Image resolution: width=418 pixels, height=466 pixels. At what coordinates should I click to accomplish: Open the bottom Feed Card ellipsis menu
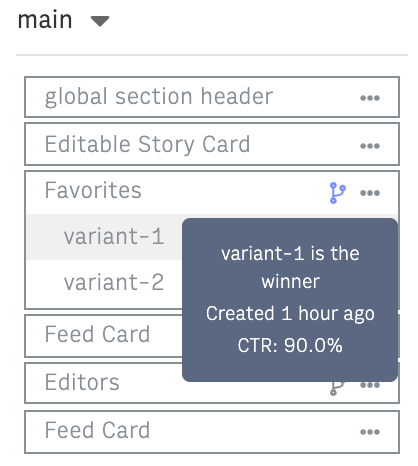[370, 432]
